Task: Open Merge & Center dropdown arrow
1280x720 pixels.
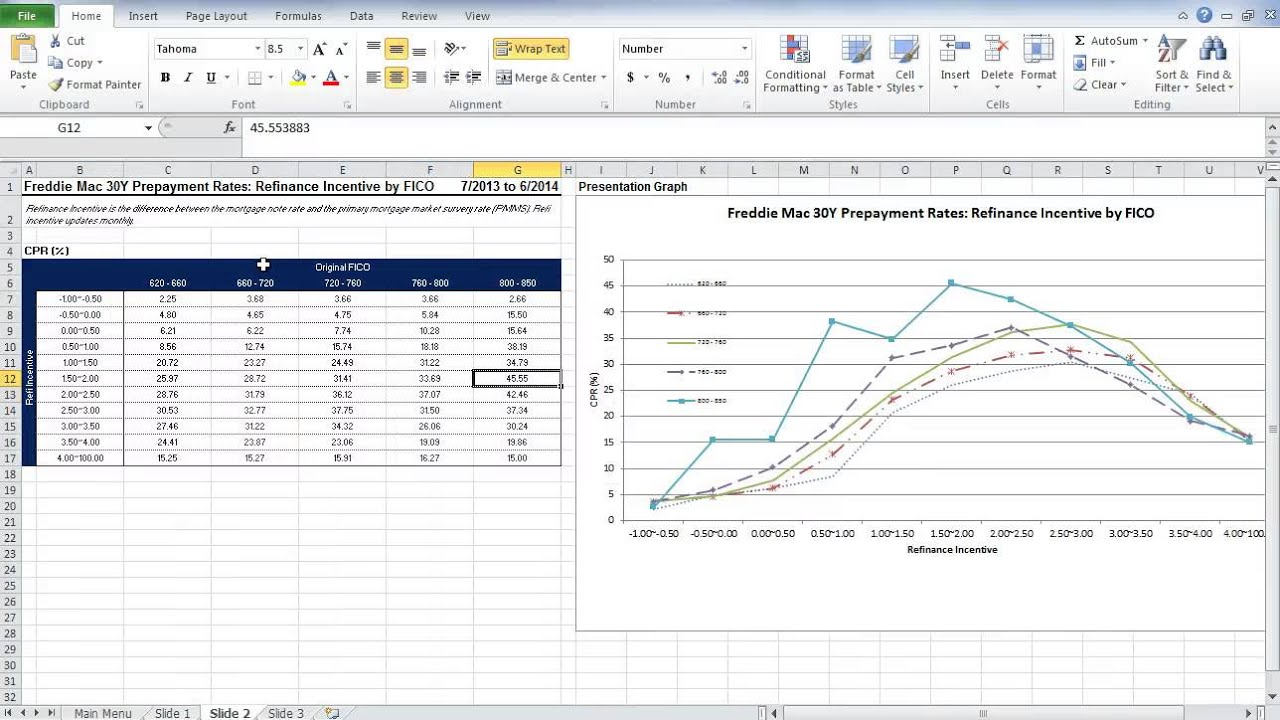Action: (604, 78)
